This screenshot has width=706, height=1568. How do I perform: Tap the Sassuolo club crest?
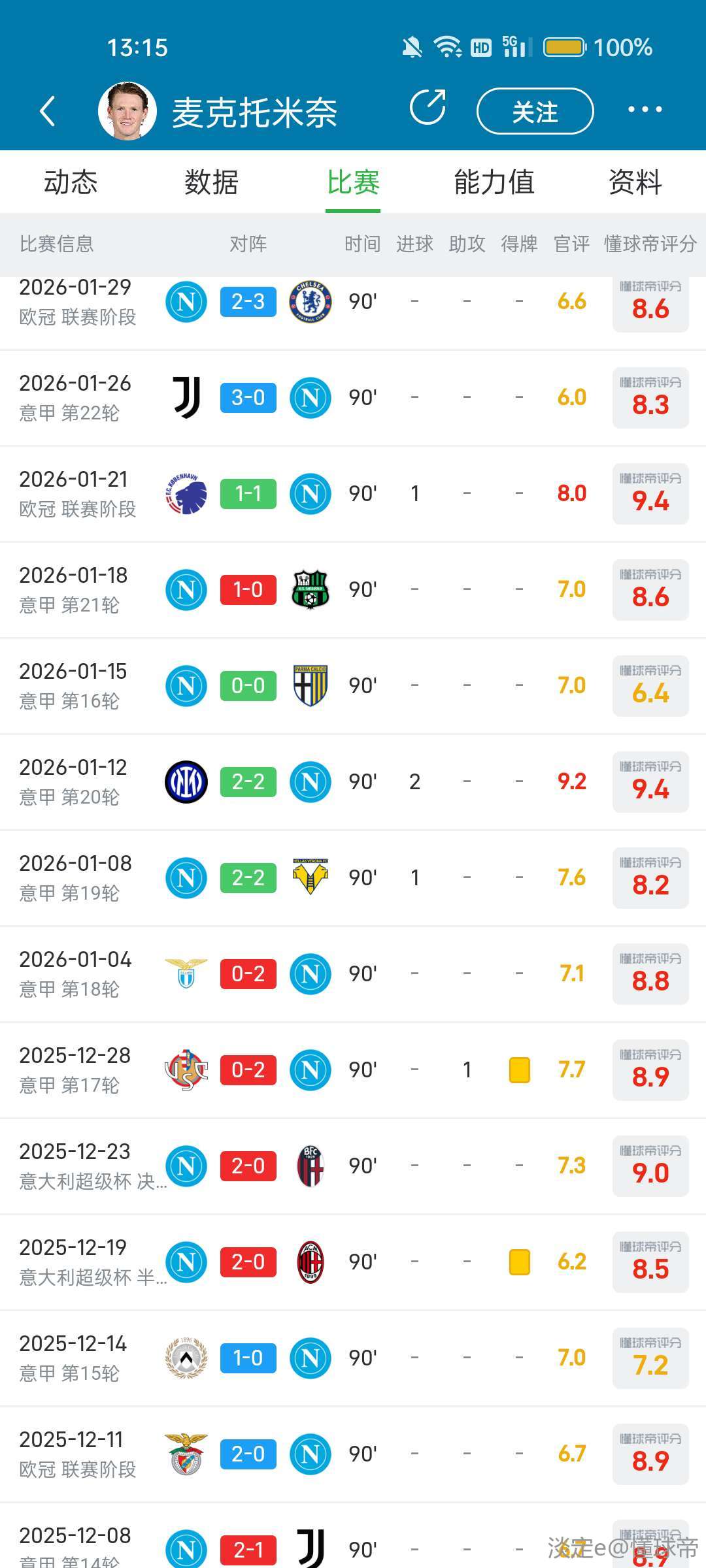pyautogui.click(x=311, y=589)
